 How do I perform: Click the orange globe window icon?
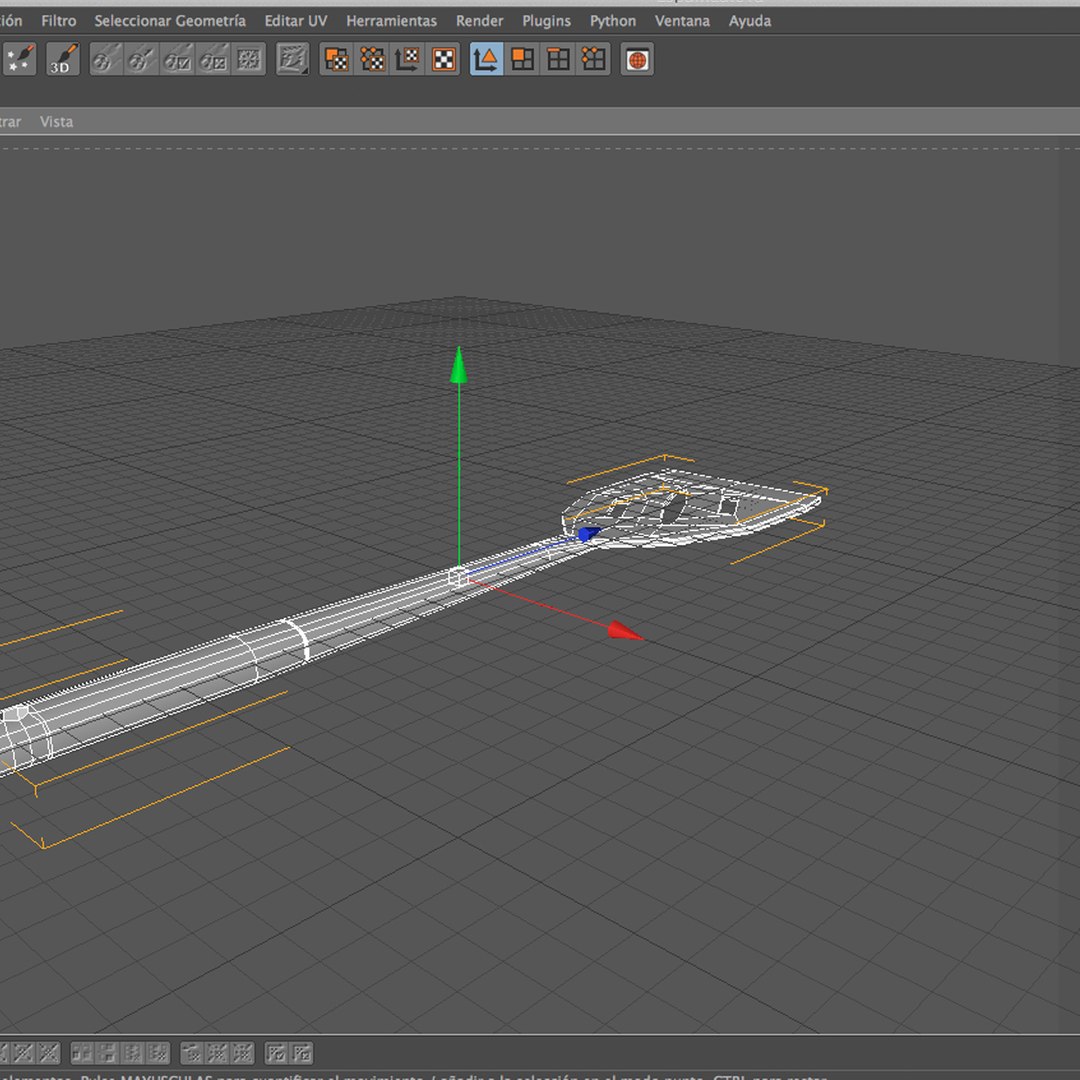click(x=637, y=59)
